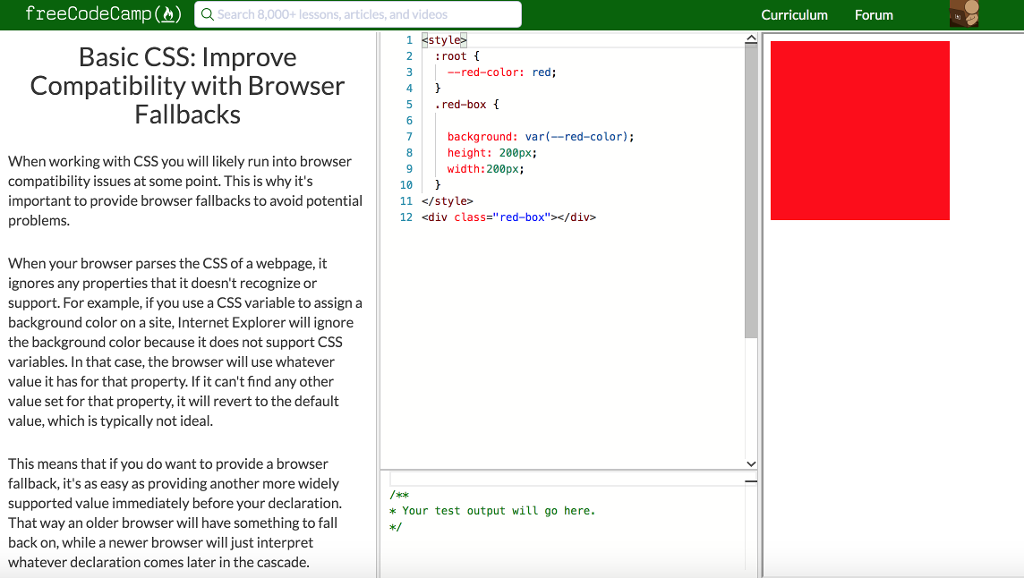Open the user profile avatar

(x=962, y=14)
